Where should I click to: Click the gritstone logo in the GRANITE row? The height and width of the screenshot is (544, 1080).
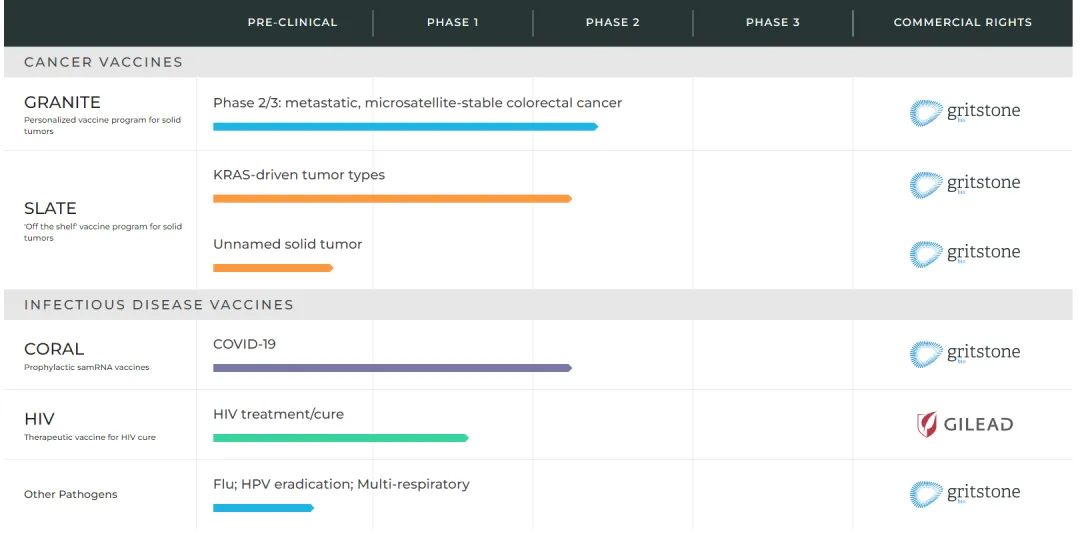pyautogui.click(x=964, y=112)
